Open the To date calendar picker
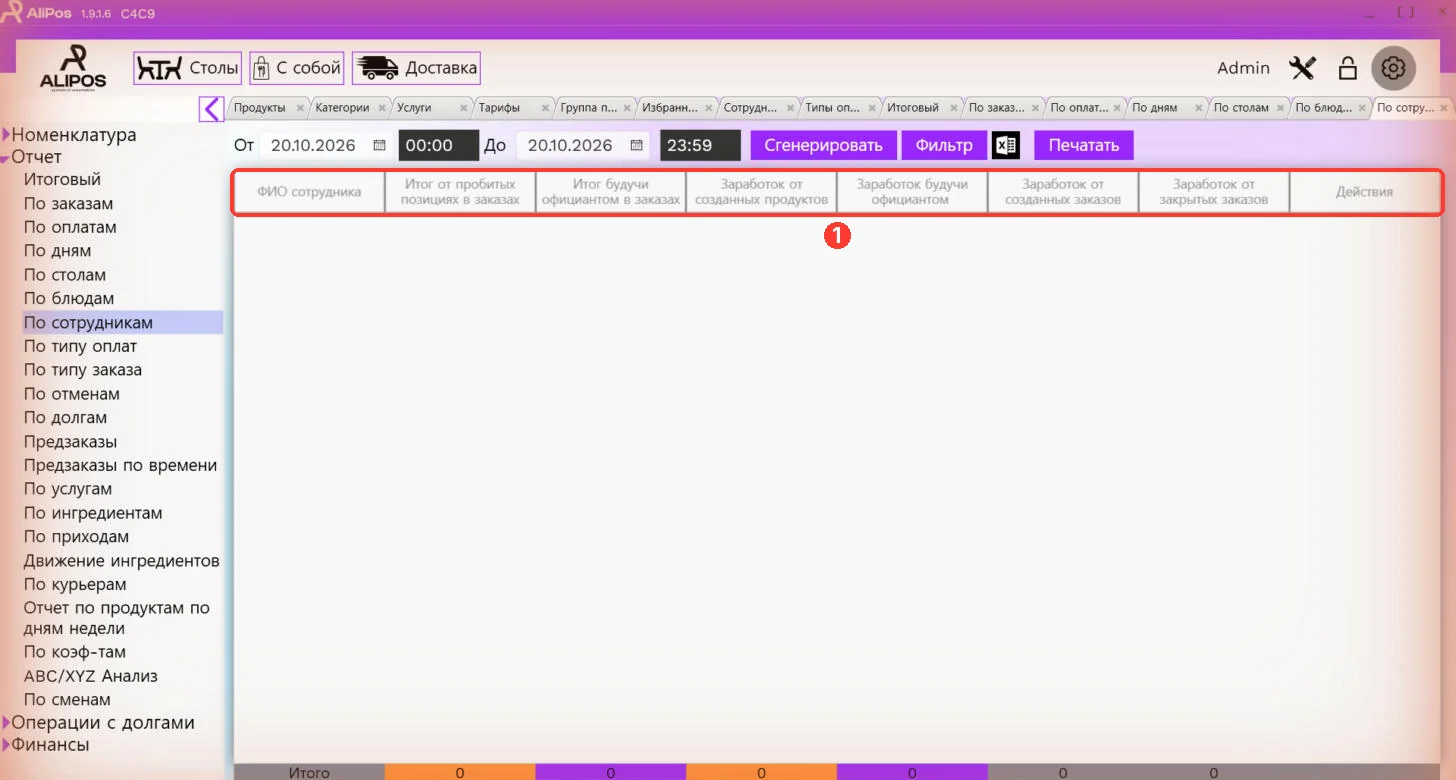Viewport: 1456px width, 780px height. [636, 145]
